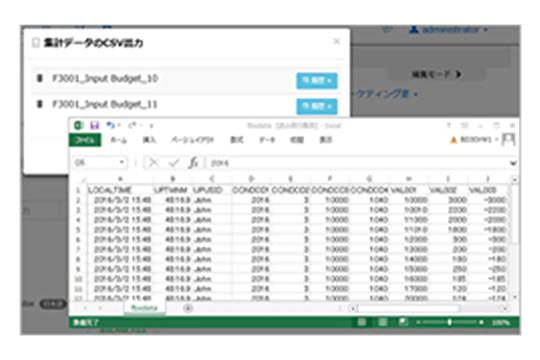540x360 pixels.
Task: Open the flowdata sheet tab
Action: pyautogui.click(x=144, y=308)
